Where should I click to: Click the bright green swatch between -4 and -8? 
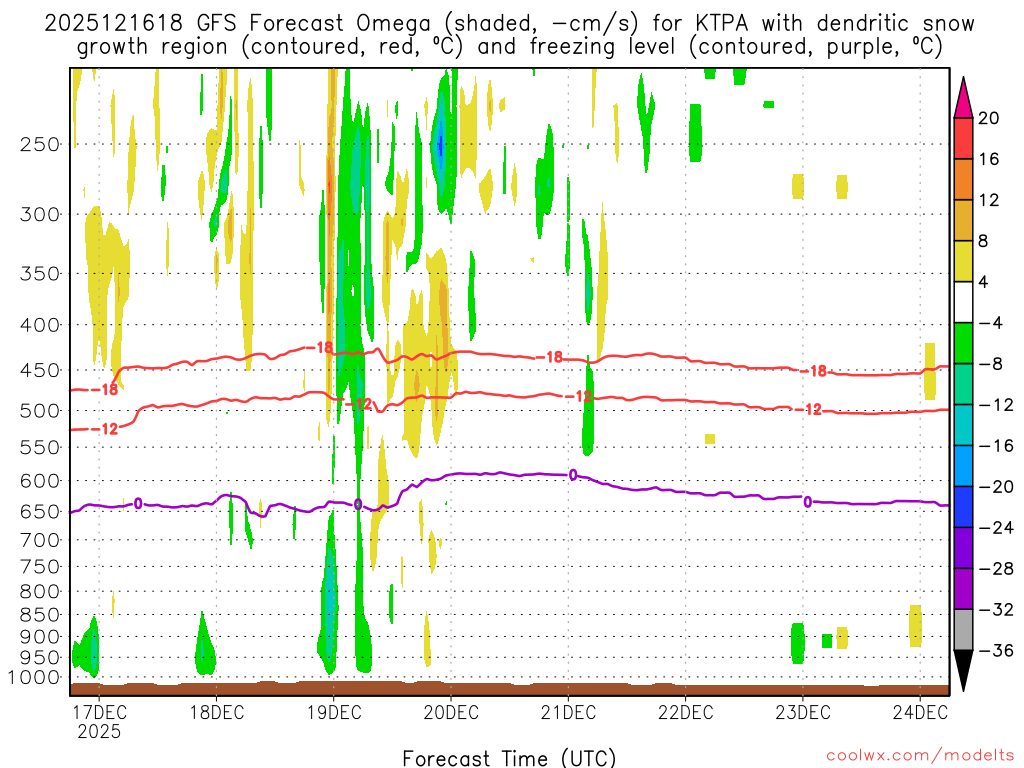coord(963,344)
